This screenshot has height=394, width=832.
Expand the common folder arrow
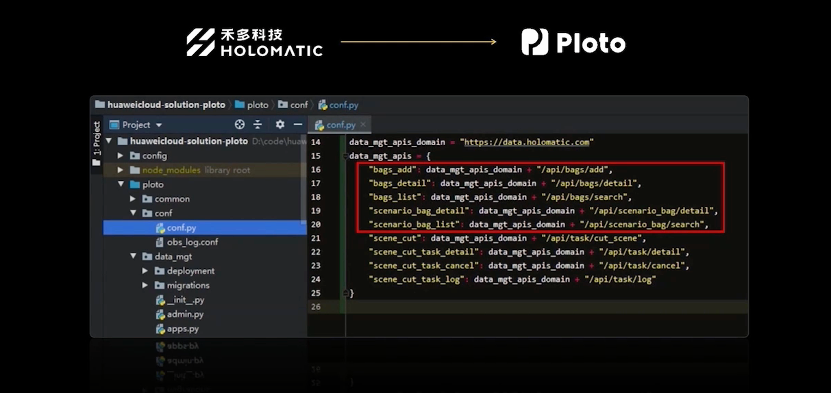[x=133, y=199]
